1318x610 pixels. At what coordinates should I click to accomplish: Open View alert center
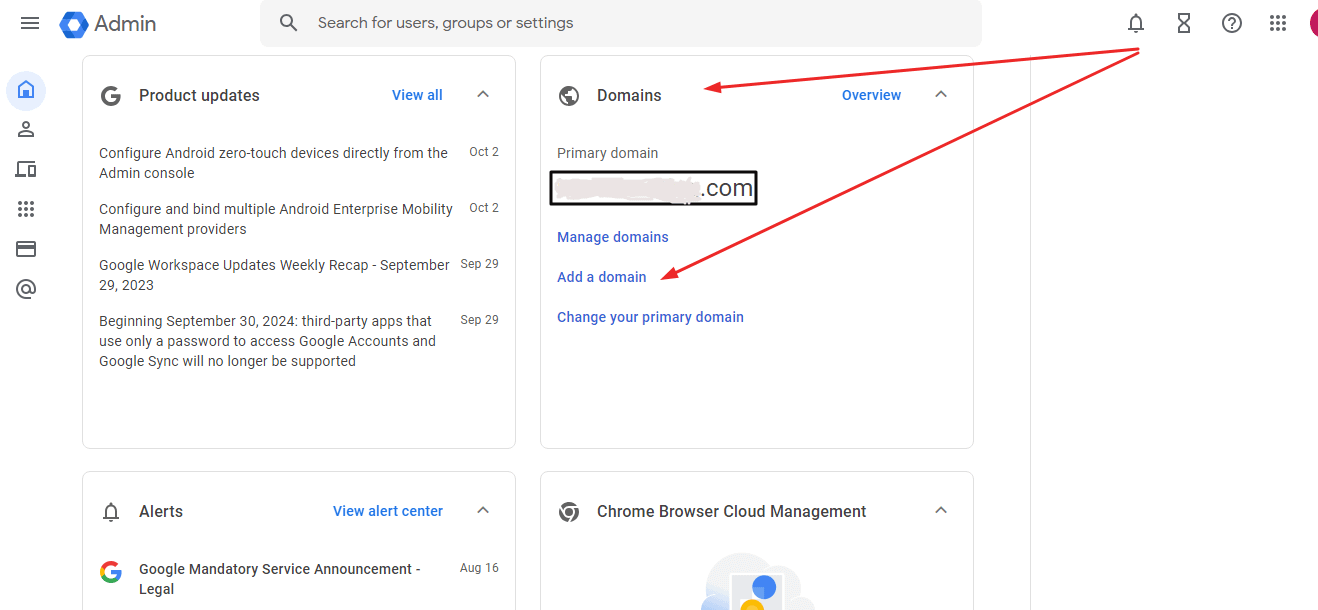tap(388, 511)
